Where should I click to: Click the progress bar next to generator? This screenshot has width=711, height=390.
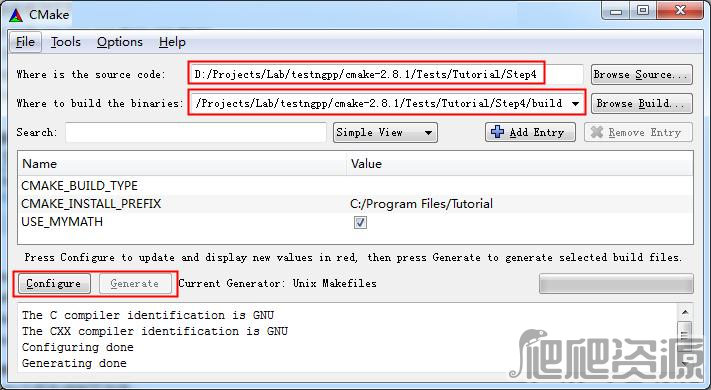(616, 283)
